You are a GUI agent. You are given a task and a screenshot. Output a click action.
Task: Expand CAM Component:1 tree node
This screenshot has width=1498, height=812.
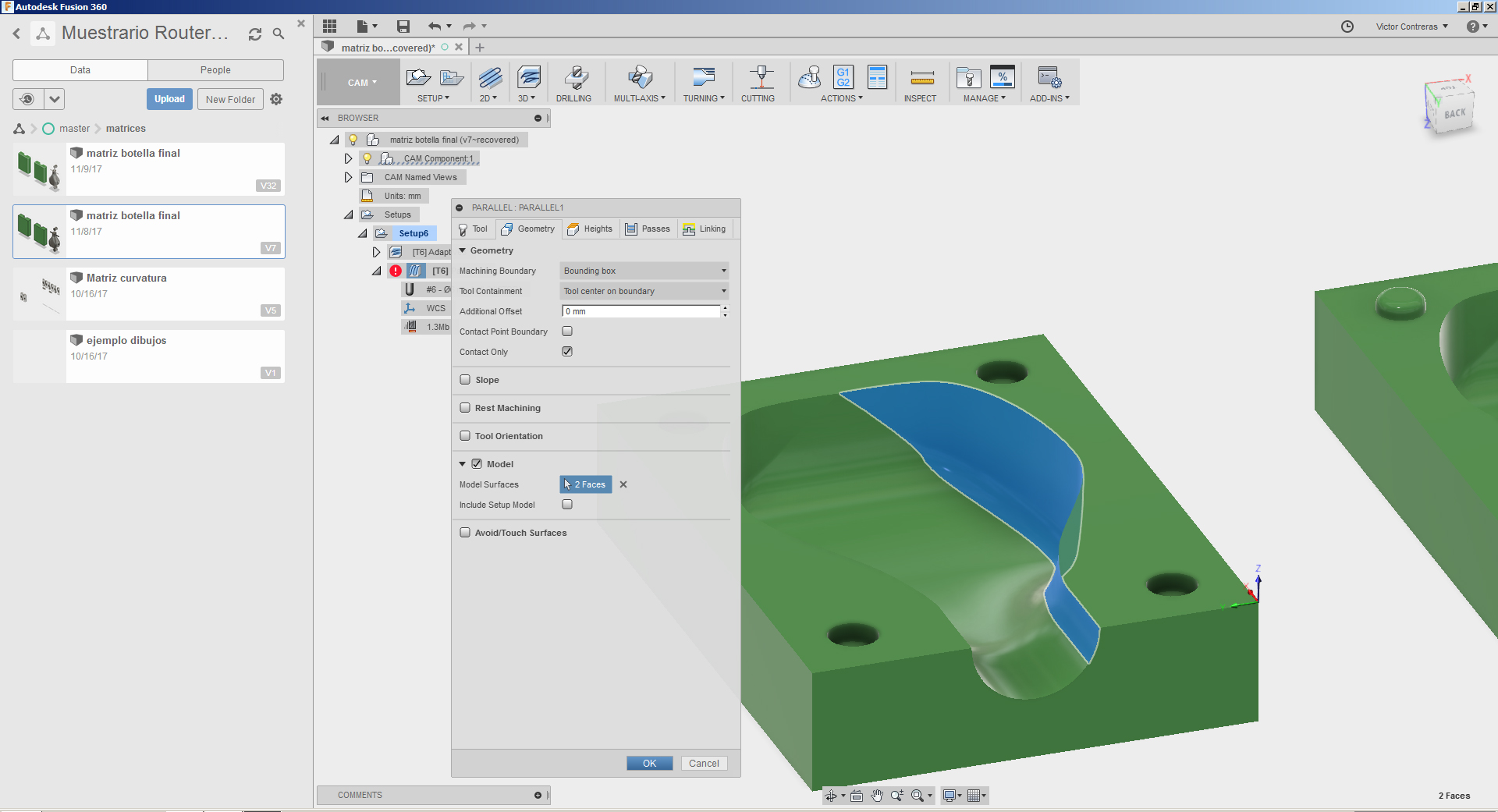coord(348,158)
